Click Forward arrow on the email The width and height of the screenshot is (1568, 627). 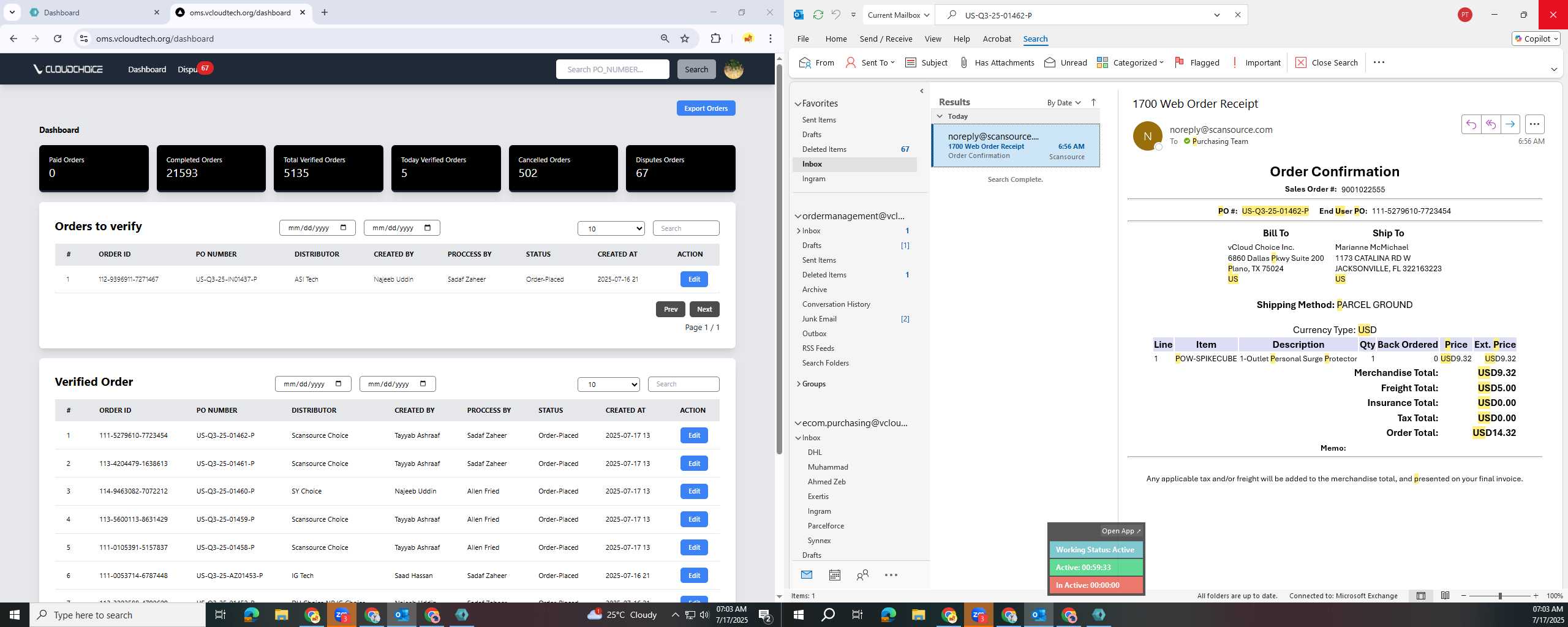tap(1510, 124)
